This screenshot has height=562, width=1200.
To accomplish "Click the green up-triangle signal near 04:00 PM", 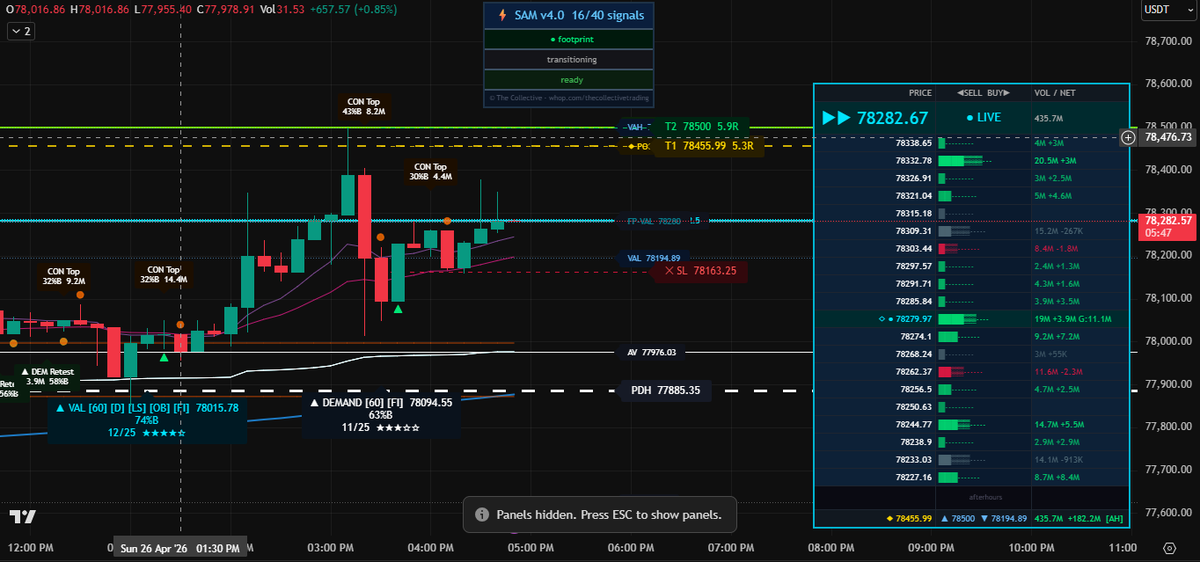I will (x=399, y=310).
